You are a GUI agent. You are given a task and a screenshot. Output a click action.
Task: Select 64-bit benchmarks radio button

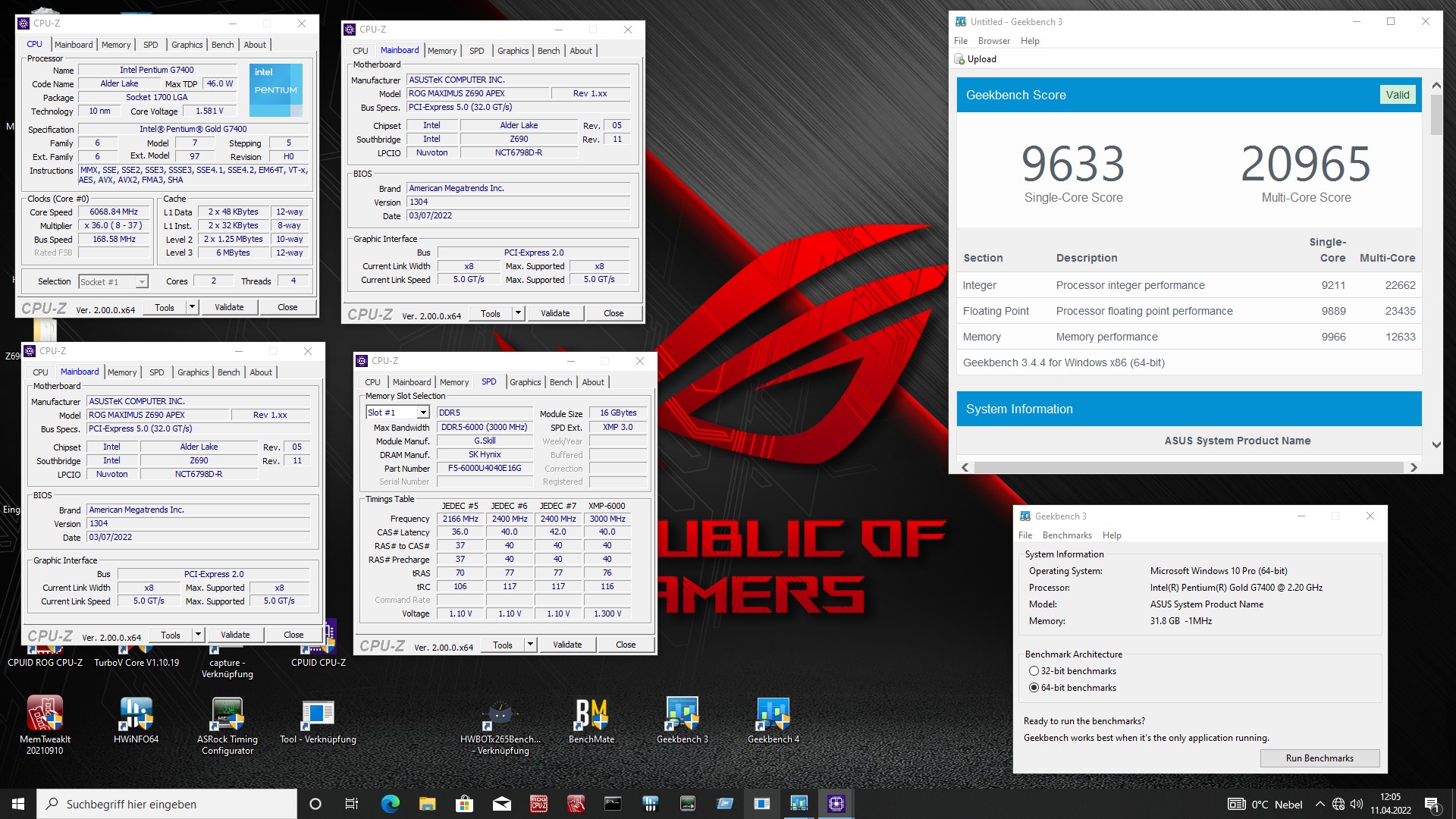pos(1034,688)
